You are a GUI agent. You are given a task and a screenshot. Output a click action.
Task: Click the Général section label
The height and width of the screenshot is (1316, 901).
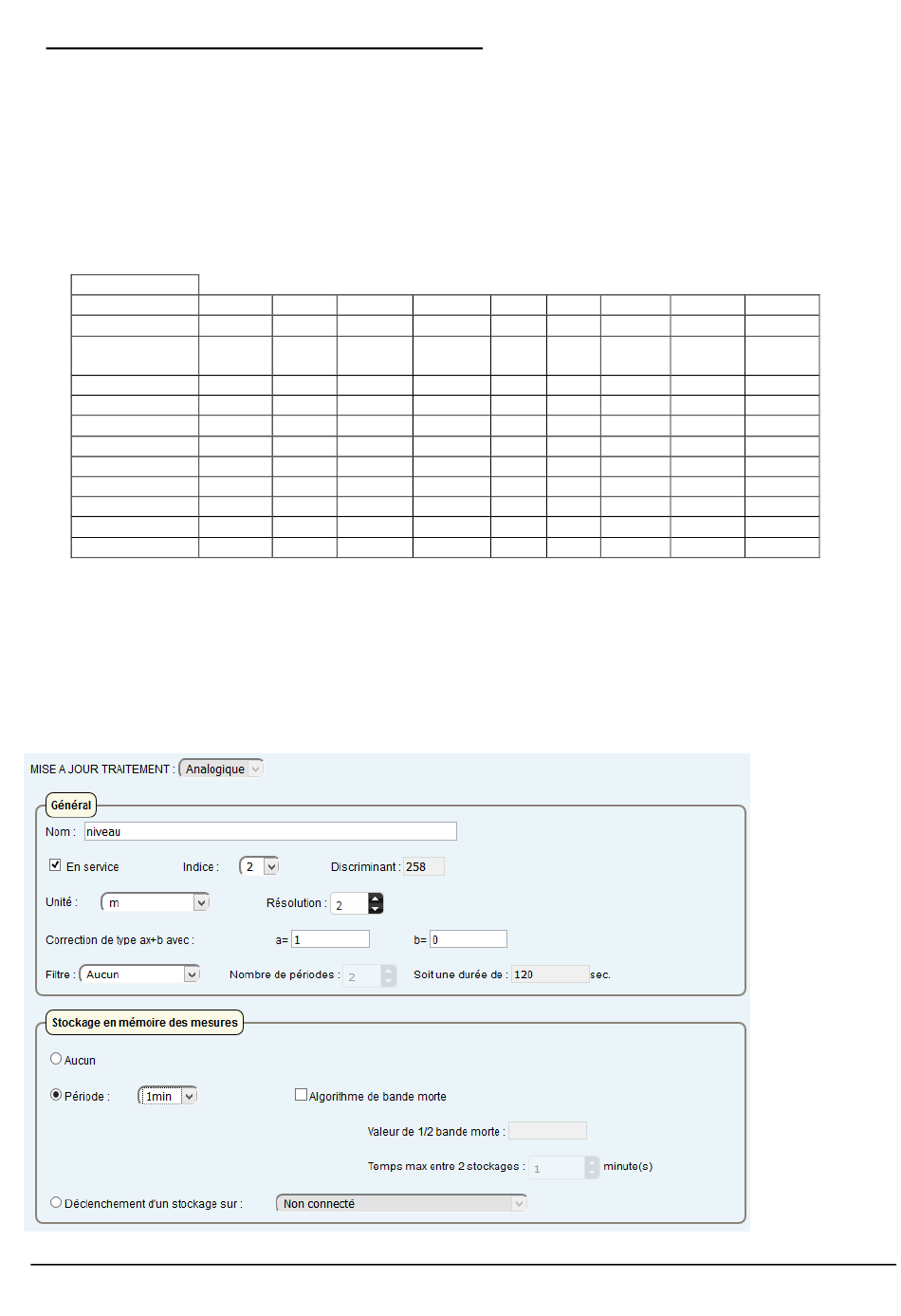(71, 806)
